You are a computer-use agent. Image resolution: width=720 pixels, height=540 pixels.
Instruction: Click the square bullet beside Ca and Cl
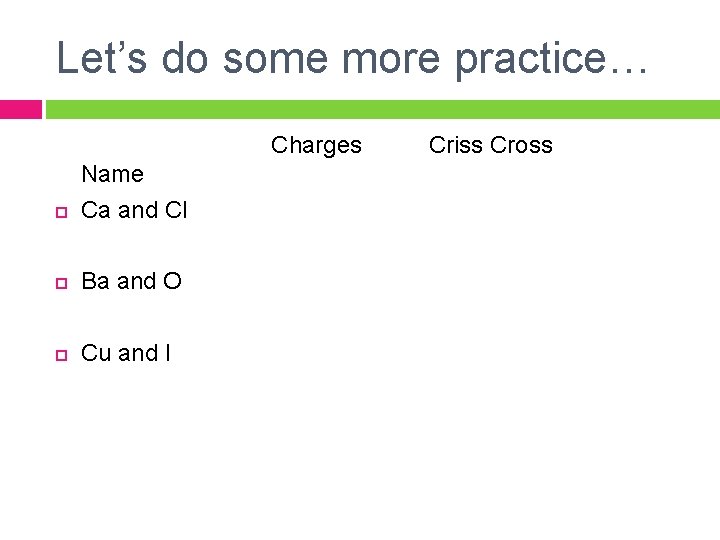[60, 213]
